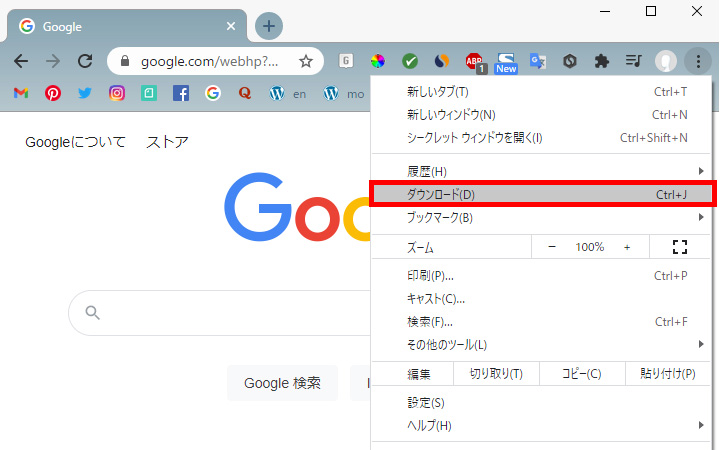The image size is (720, 450).
Task: Click the dark hexagon extension icon
Action: click(570, 61)
